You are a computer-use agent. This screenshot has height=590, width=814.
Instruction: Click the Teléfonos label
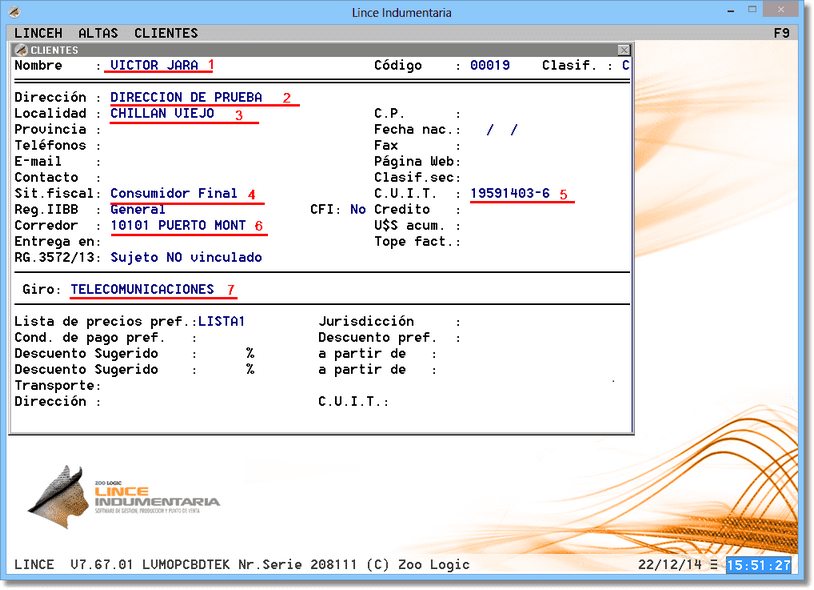[x=50, y=145]
